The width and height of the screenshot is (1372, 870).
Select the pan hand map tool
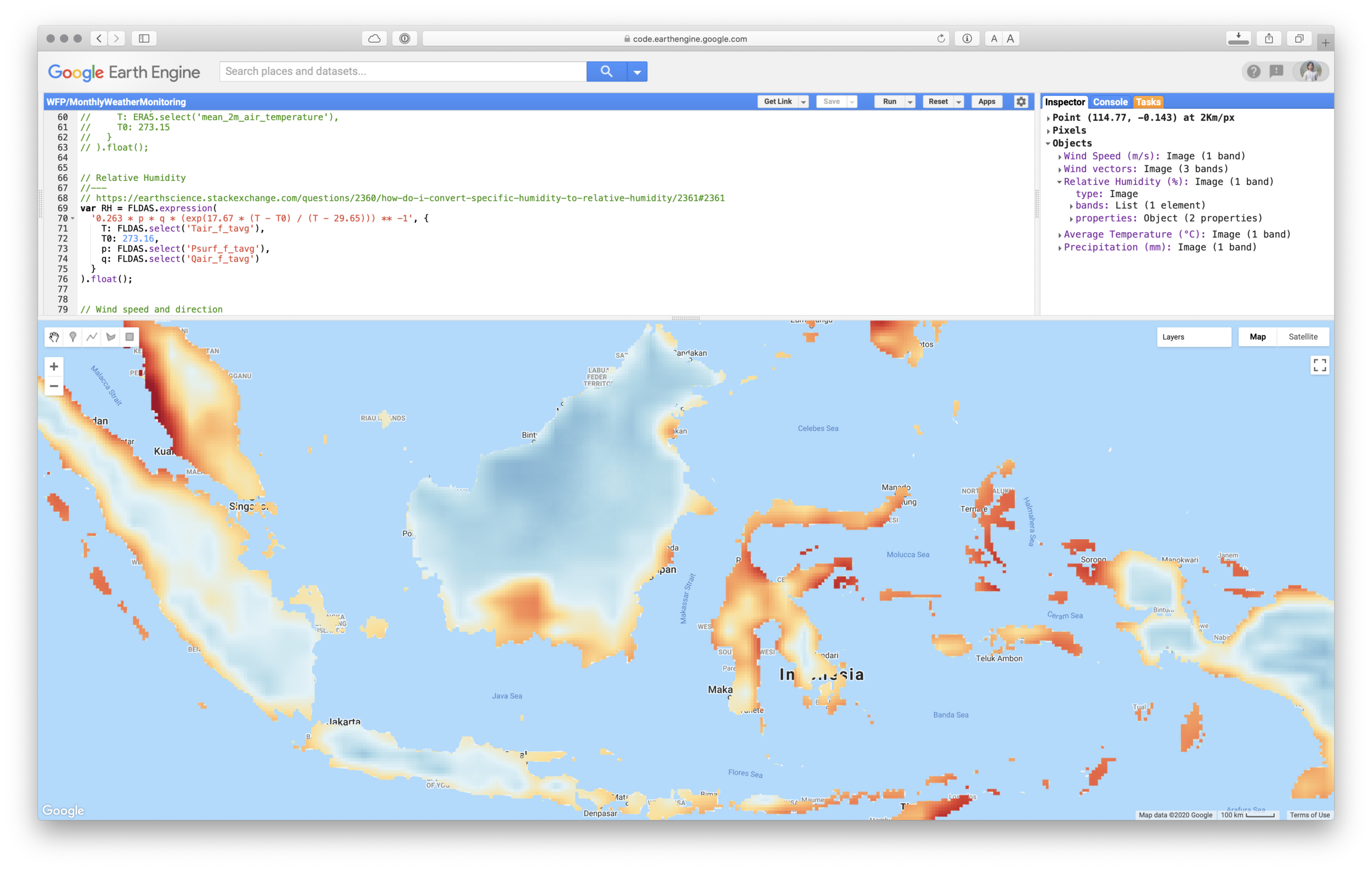(x=54, y=337)
